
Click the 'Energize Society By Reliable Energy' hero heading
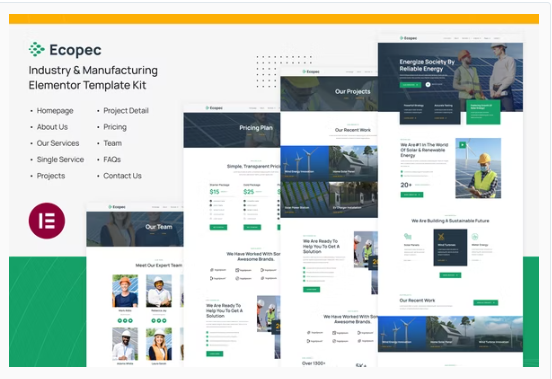[x=427, y=65]
